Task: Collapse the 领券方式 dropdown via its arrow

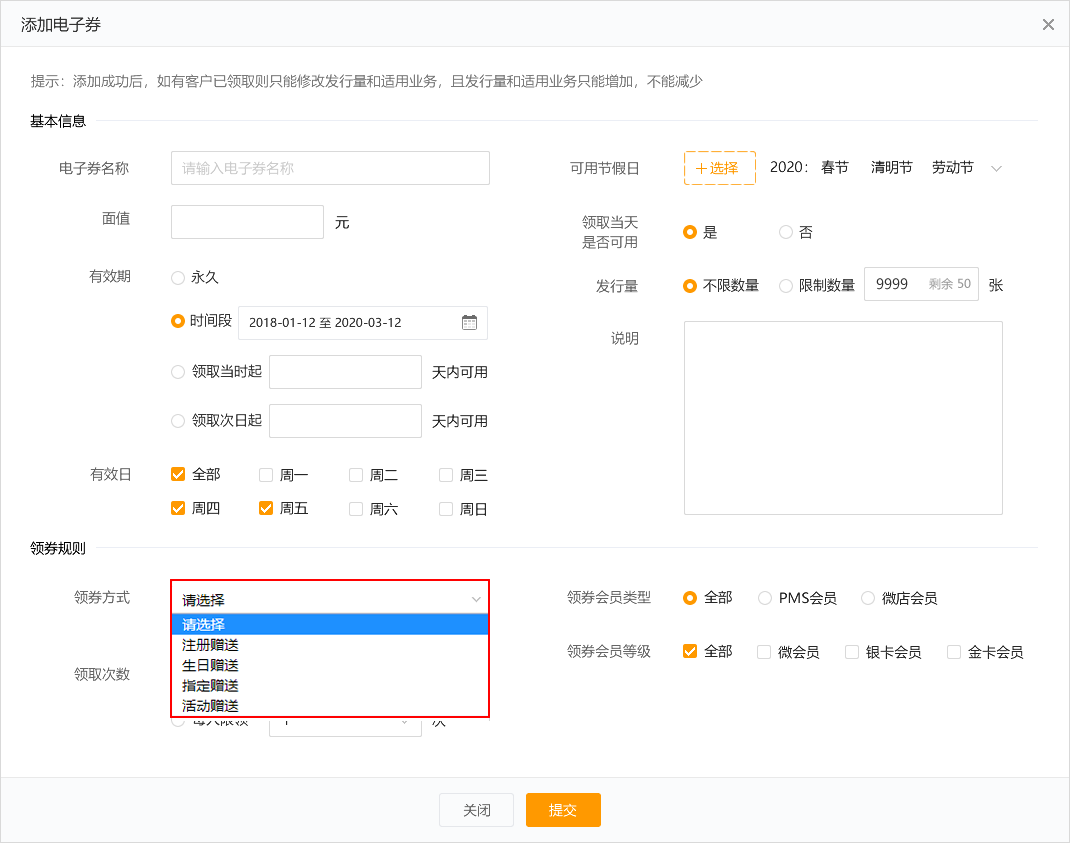Action: point(476,600)
